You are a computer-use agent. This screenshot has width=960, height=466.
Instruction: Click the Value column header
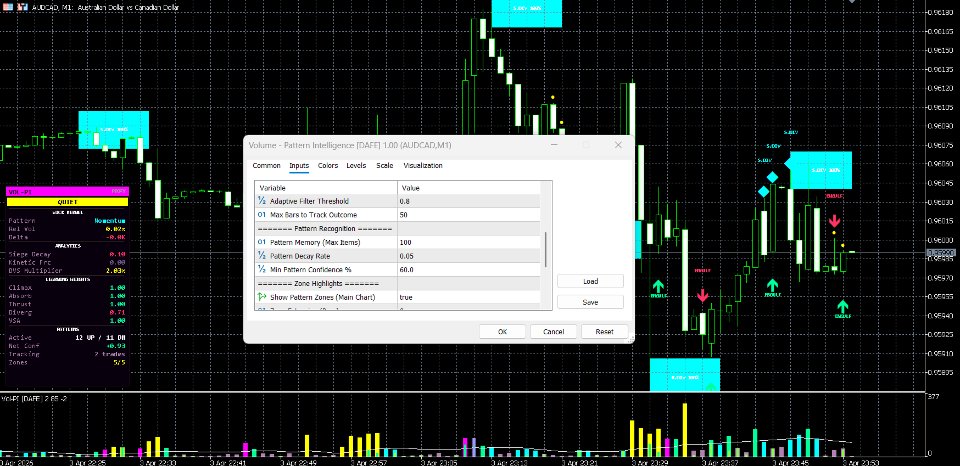coord(468,188)
